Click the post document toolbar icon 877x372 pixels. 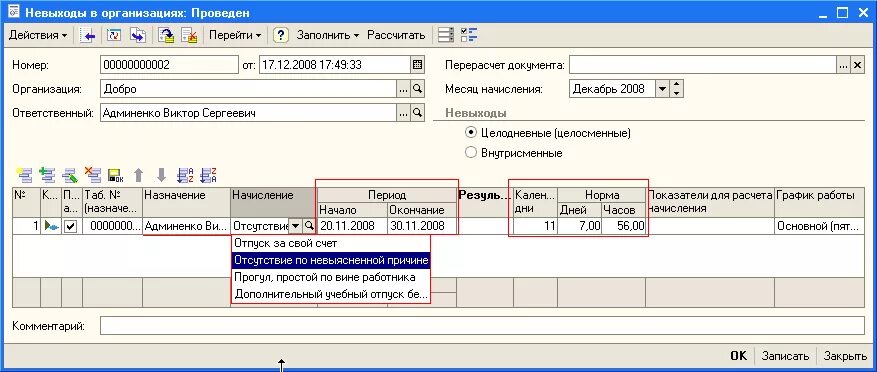(x=166, y=35)
